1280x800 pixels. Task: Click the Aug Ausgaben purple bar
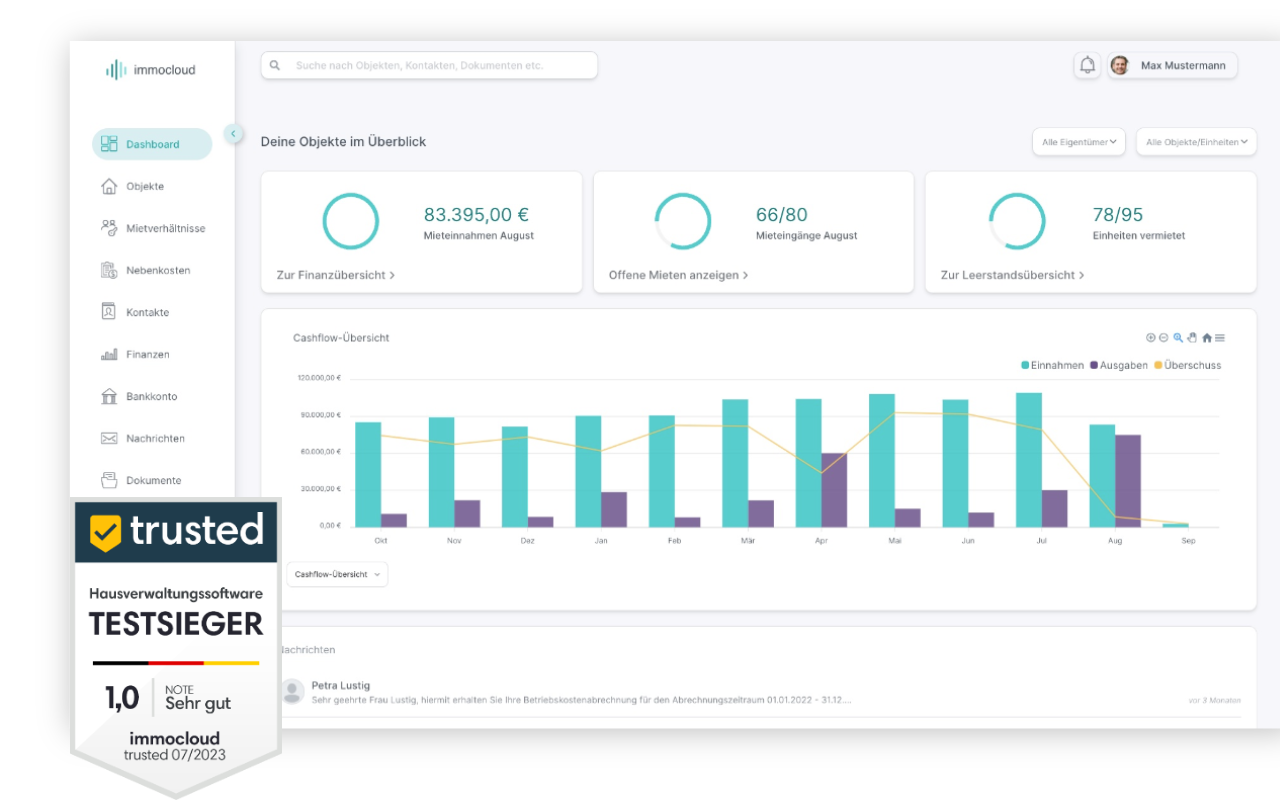coord(1128,481)
